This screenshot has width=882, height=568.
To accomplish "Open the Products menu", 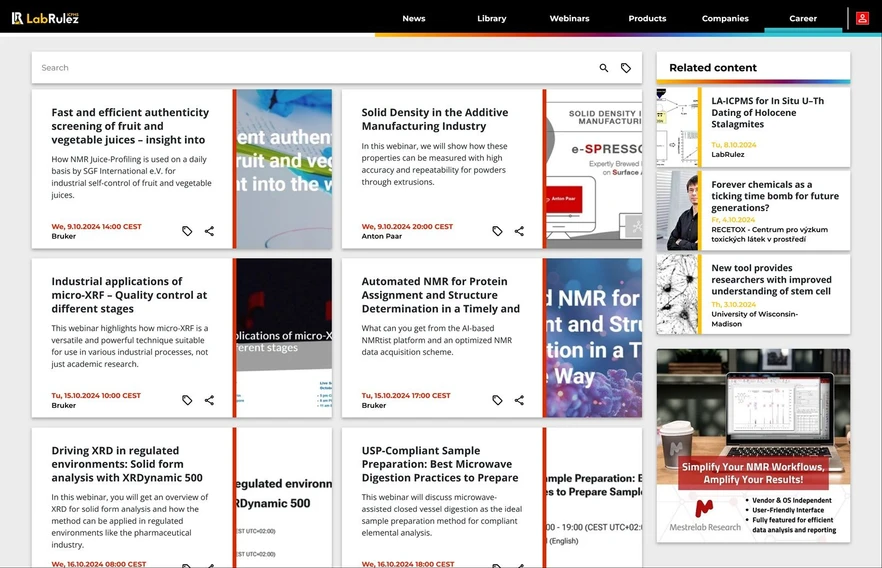I will pos(647,19).
